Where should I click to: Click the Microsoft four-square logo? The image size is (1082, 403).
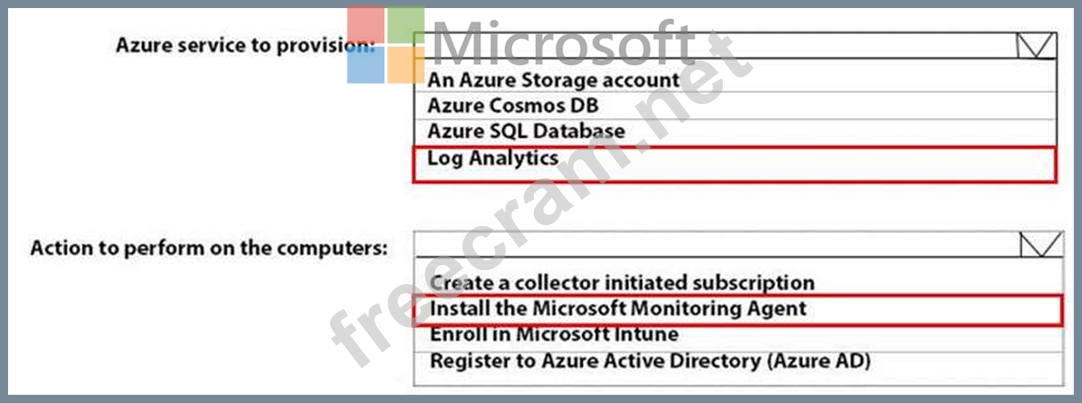386,45
